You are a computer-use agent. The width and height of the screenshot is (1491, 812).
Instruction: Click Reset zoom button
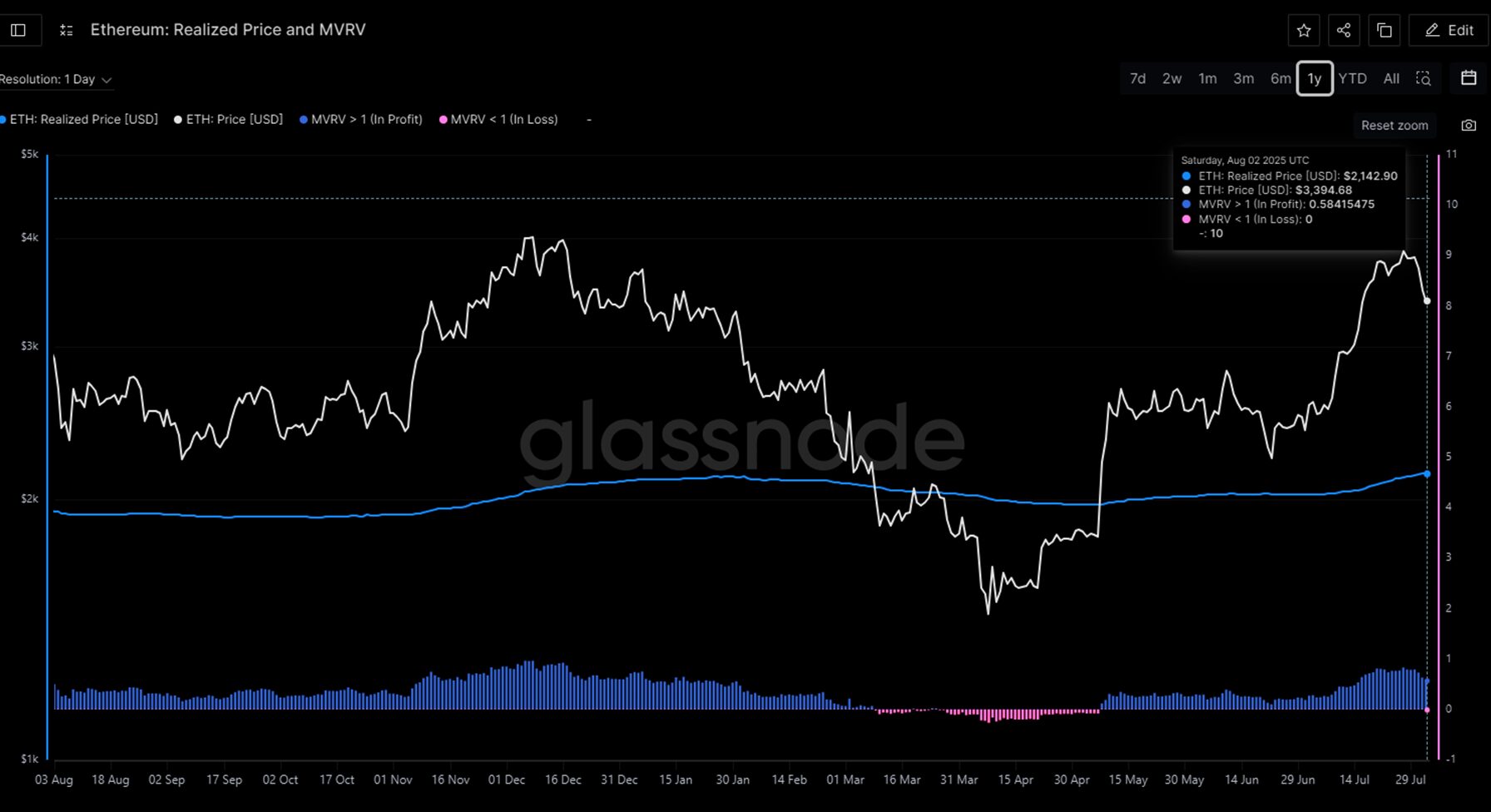pos(1394,125)
